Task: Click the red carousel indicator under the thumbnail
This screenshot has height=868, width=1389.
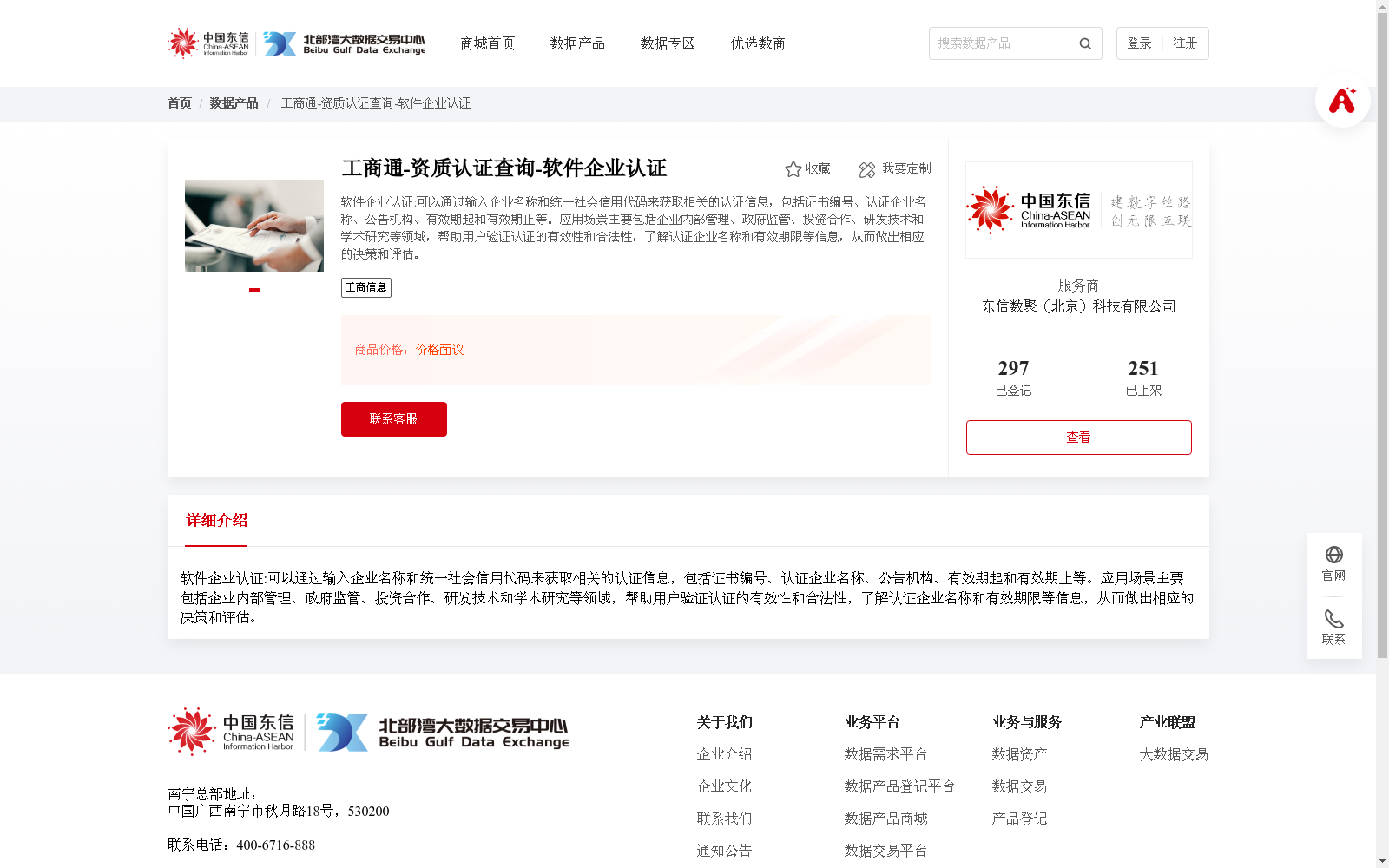Action: coord(254,290)
